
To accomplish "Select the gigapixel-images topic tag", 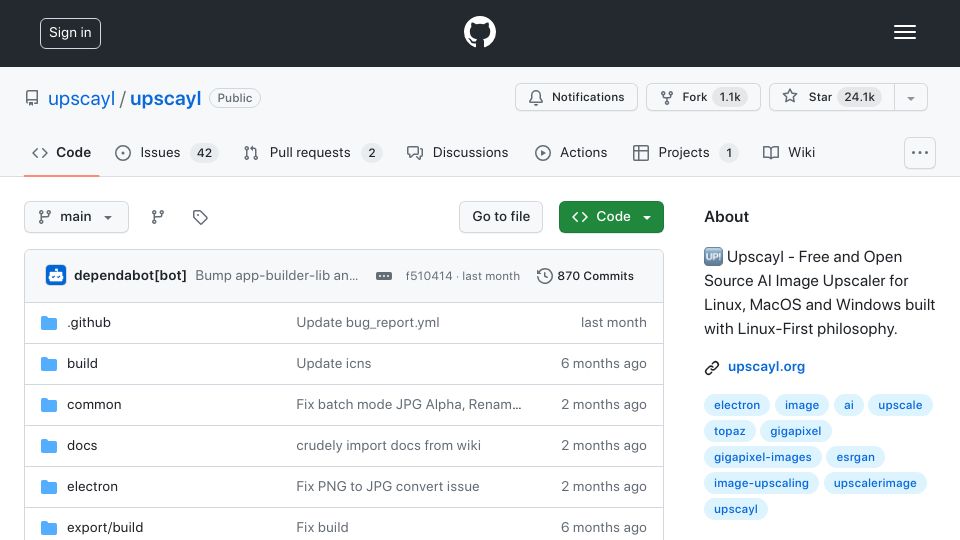I will click(762, 457).
